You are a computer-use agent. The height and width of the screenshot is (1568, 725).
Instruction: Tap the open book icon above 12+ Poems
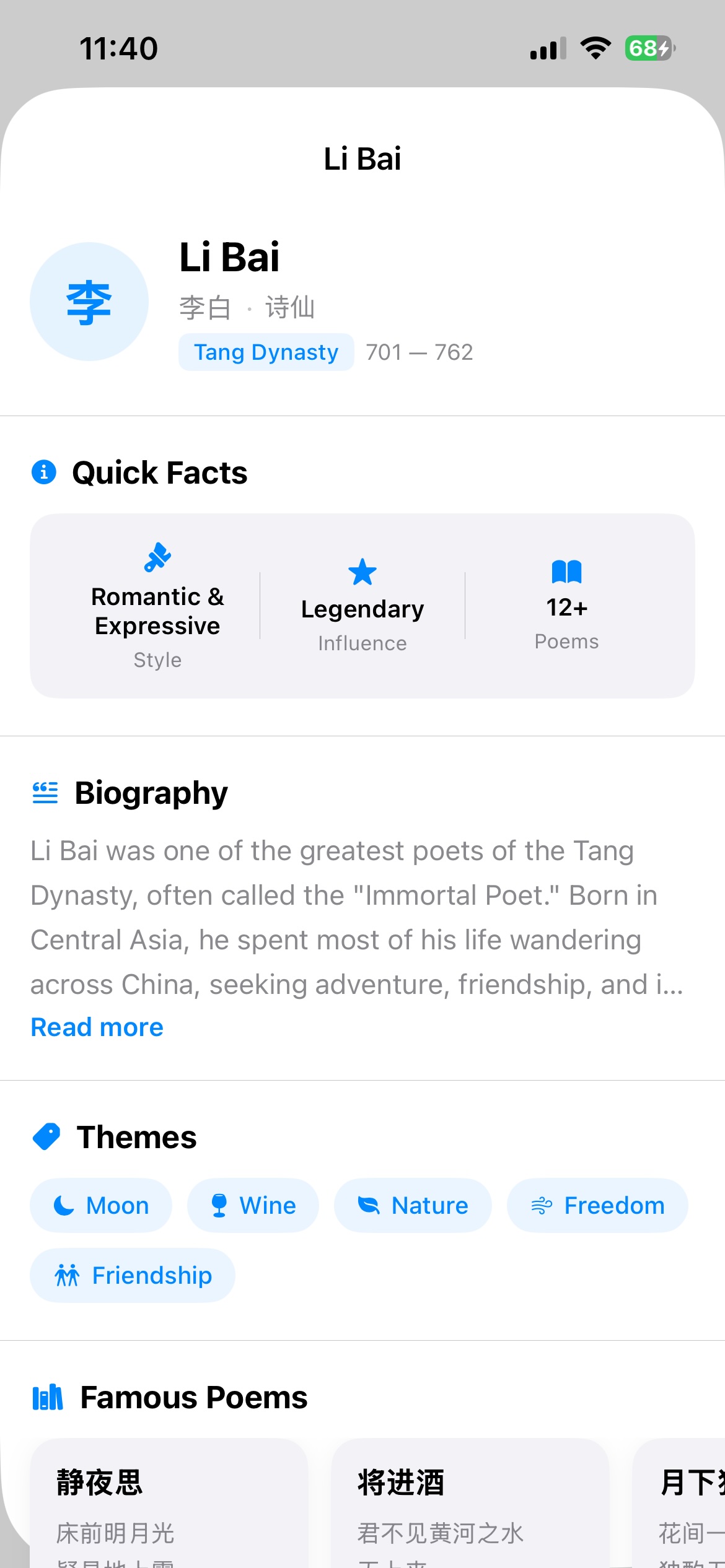[x=566, y=572]
